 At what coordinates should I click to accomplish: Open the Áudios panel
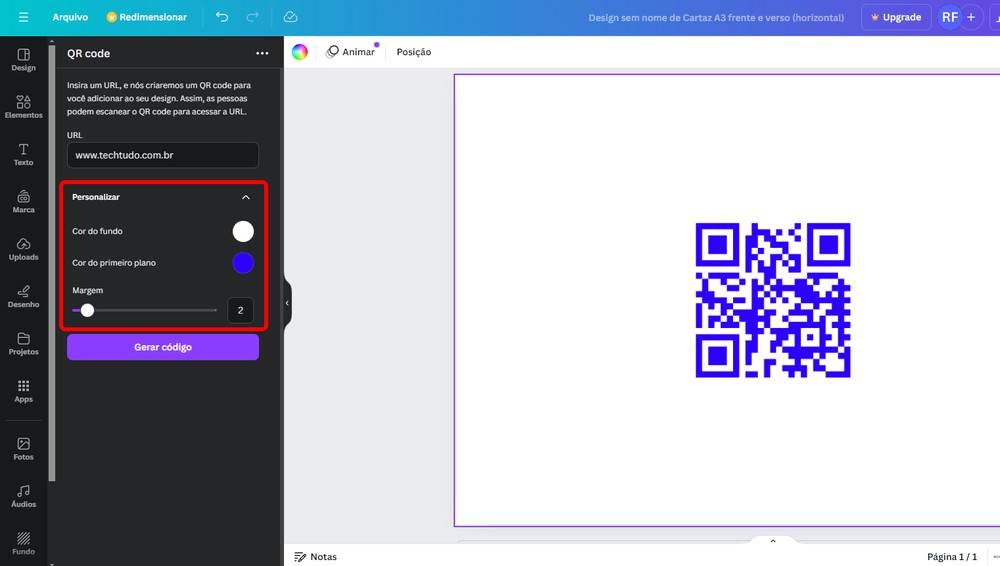point(24,496)
